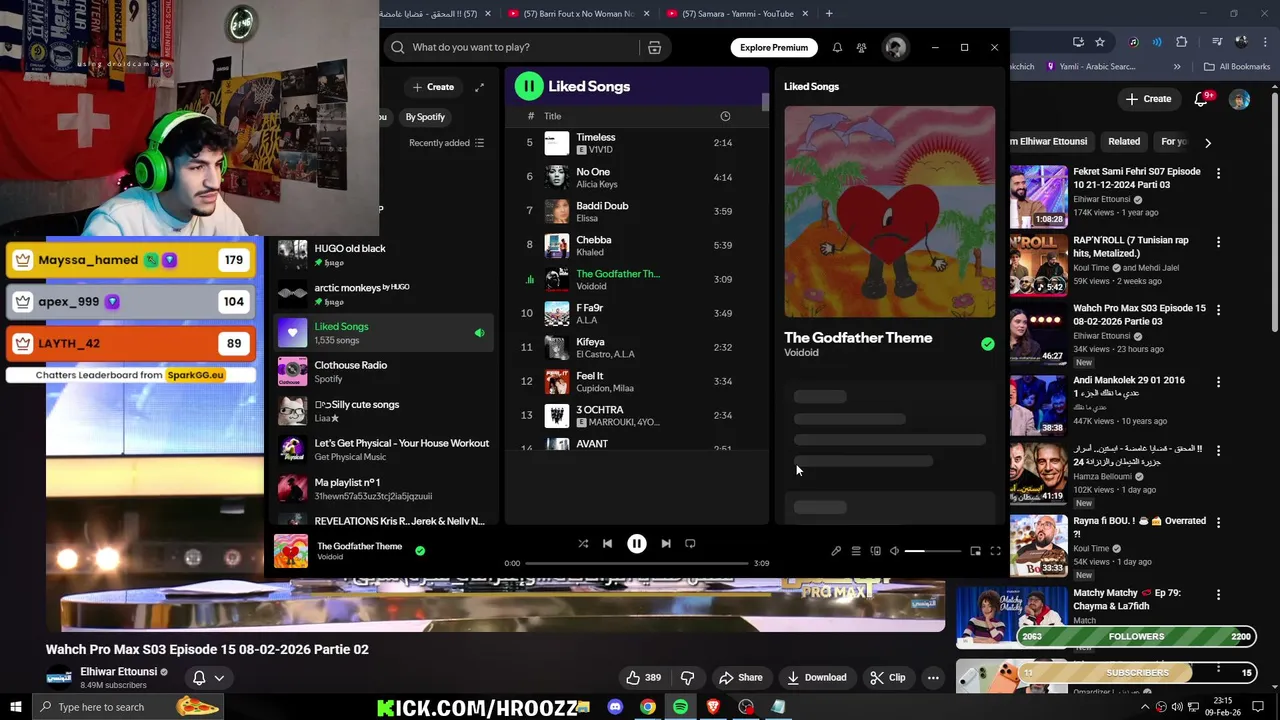Click Spotify track list scrollbar
The width and height of the screenshot is (1280, 720).
(766, 104)
